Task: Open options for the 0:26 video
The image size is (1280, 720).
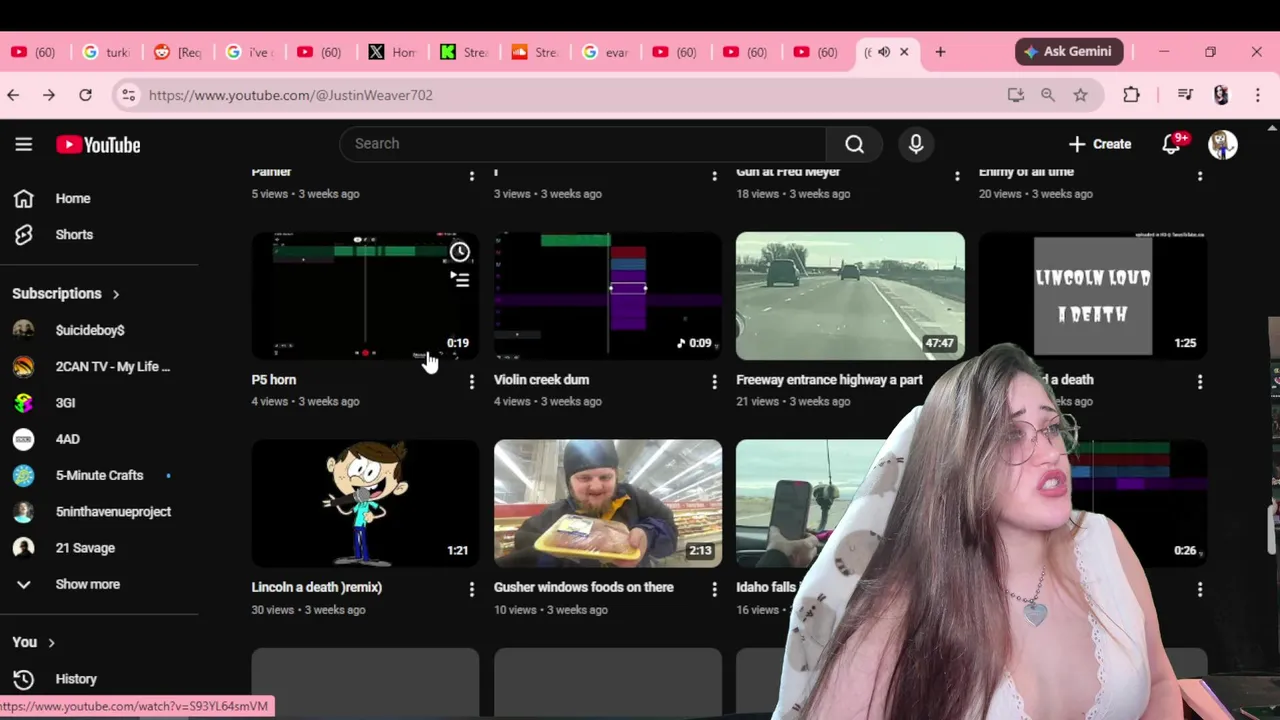Action: [1200, 590]
